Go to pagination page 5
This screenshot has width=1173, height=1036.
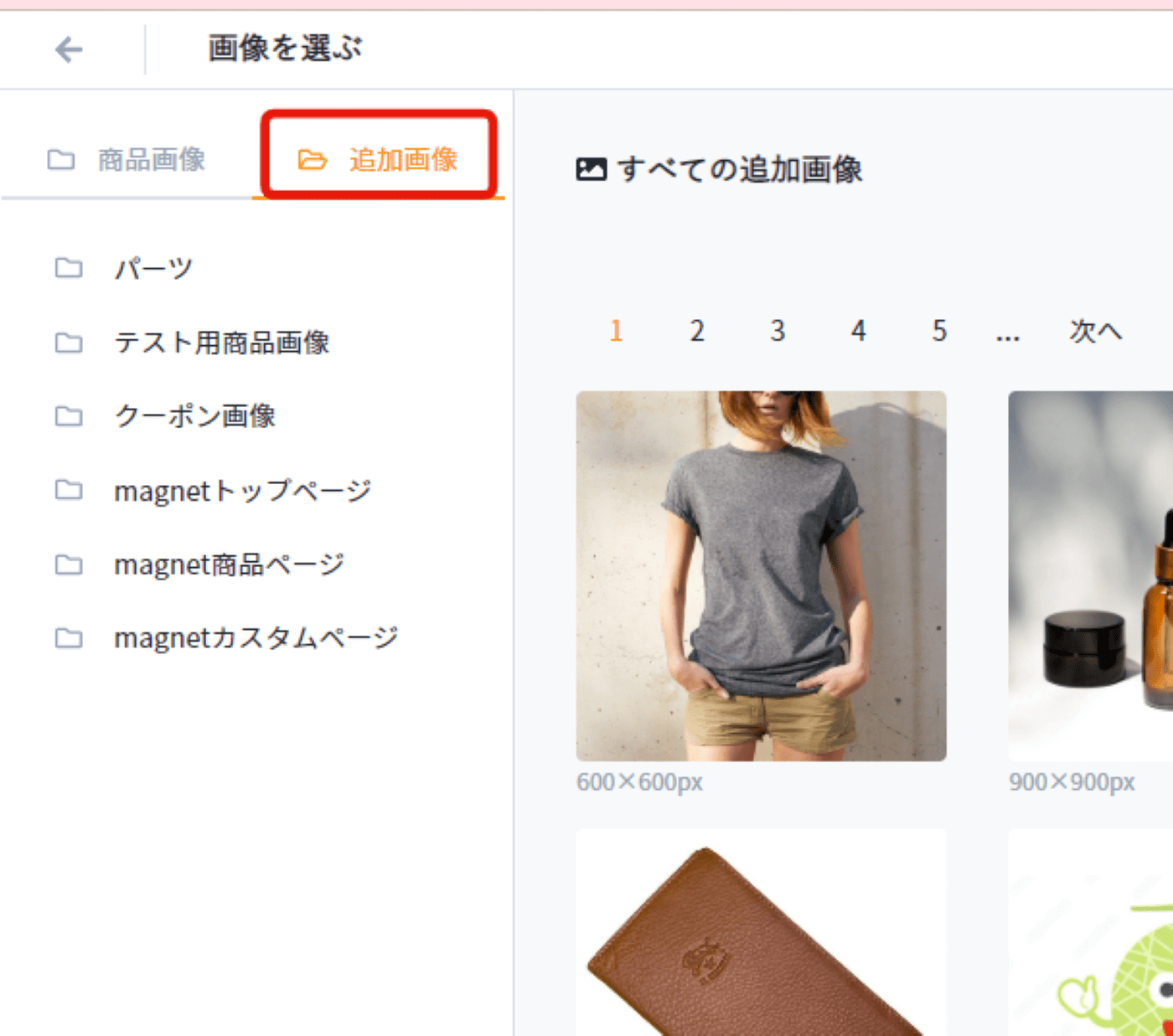pyautogui.click(x=939, y=331)
